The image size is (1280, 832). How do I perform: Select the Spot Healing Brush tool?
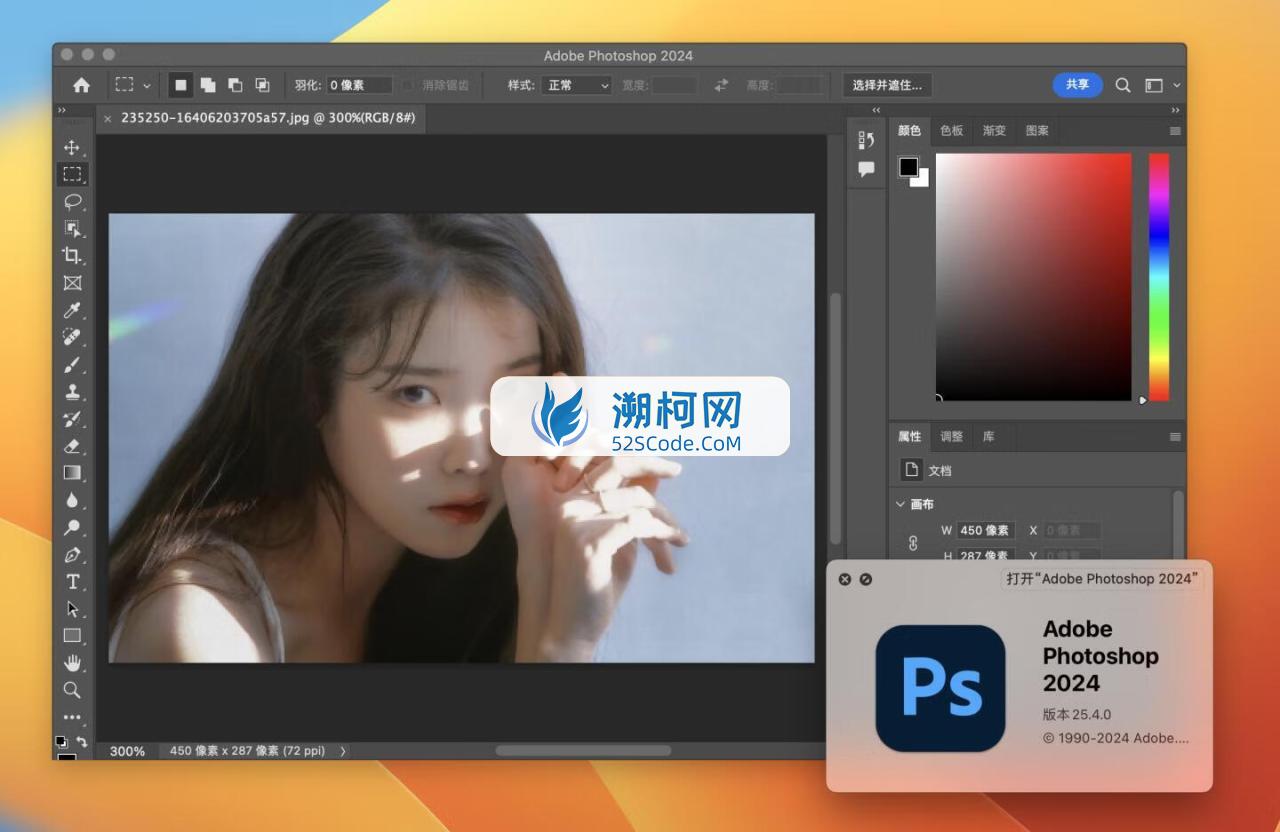(72, 337)
